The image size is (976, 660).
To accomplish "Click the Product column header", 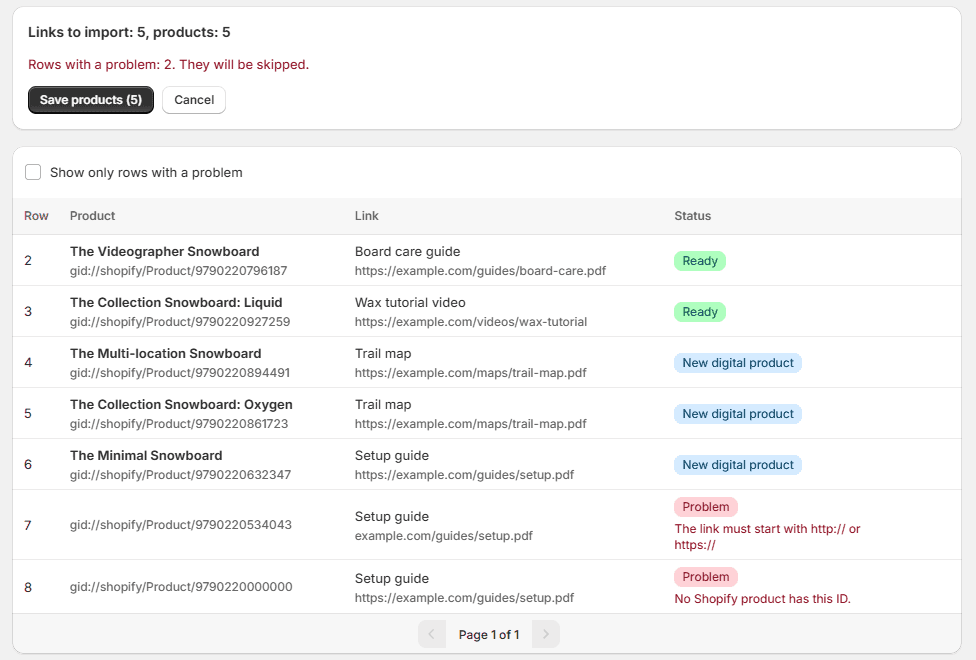I will pyautogui.click(x=92, y=216).
